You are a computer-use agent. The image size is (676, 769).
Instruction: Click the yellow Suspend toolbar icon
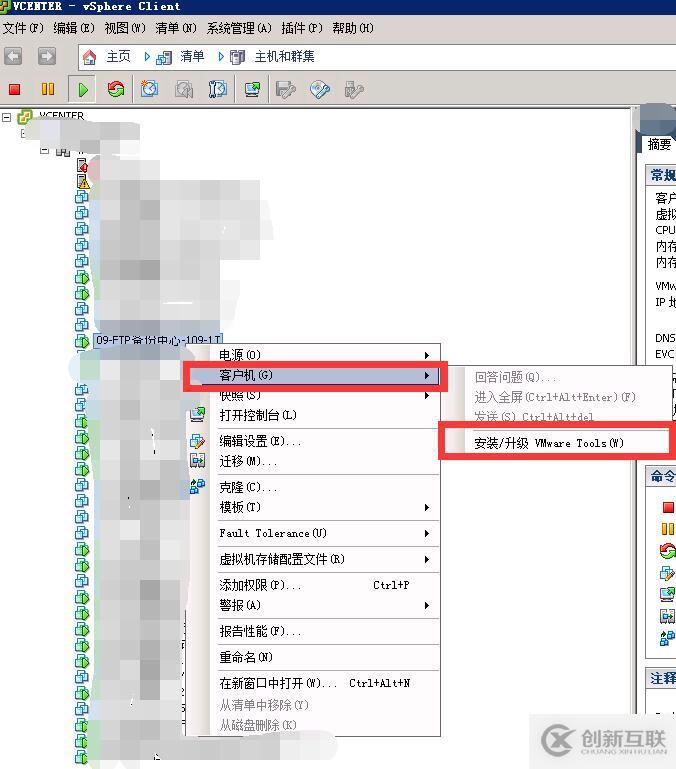pyautogui.click(x=48, y=89)
